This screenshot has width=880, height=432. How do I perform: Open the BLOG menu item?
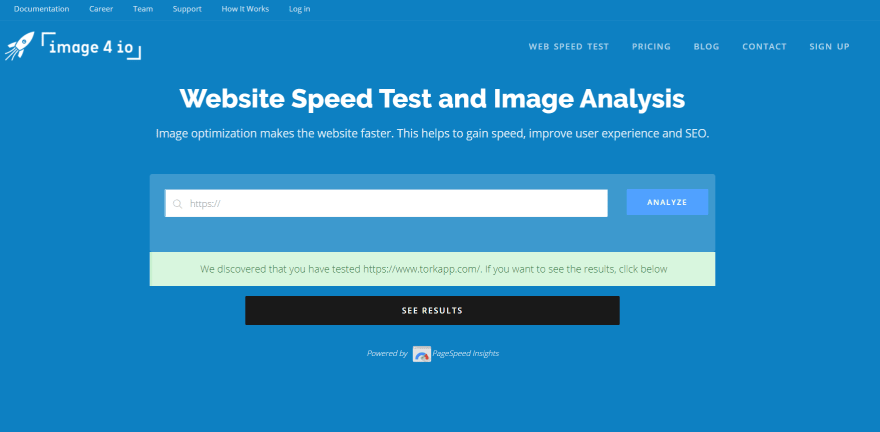click(706, 47)
